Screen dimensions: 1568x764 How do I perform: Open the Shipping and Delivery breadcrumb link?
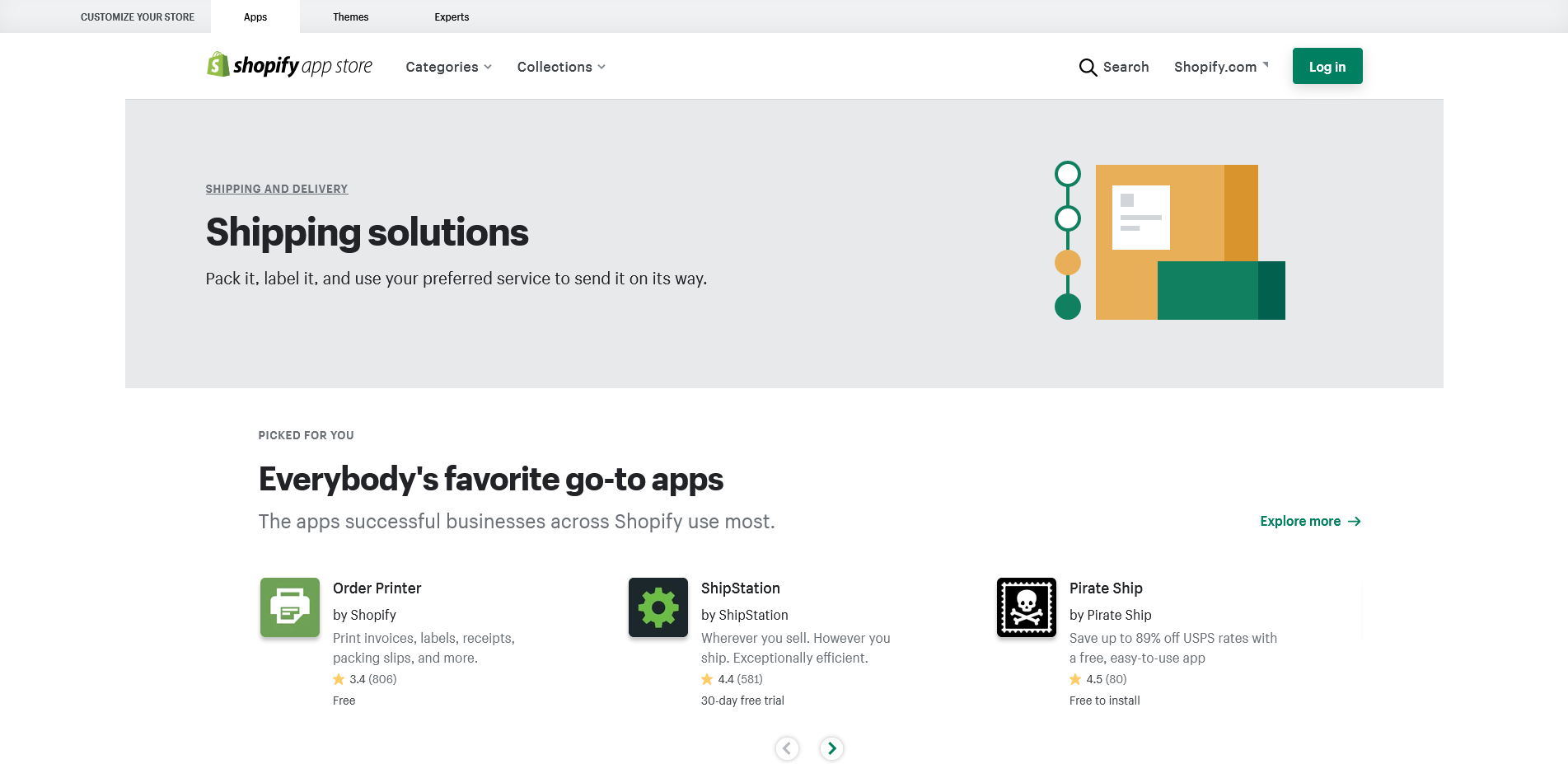tap(277, 189)
